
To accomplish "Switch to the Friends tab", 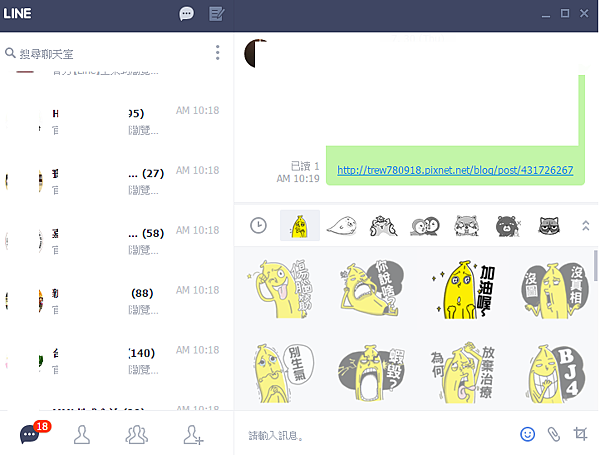I will tap(82, 434).
